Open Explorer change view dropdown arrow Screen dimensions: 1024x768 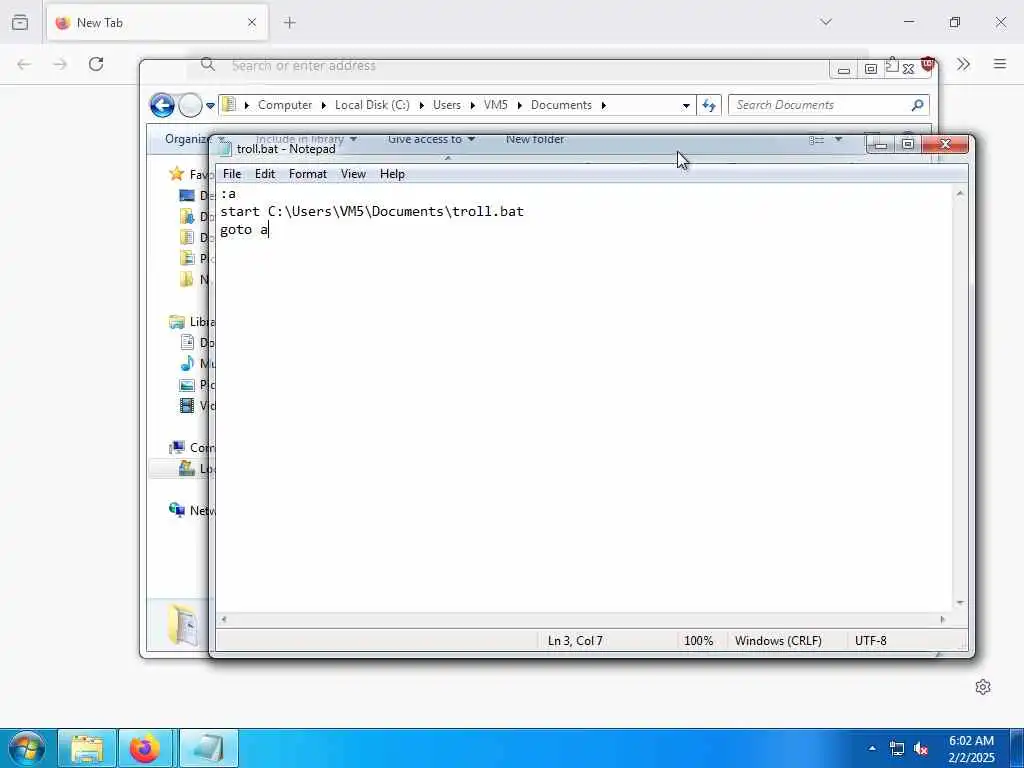click(839, 140)
